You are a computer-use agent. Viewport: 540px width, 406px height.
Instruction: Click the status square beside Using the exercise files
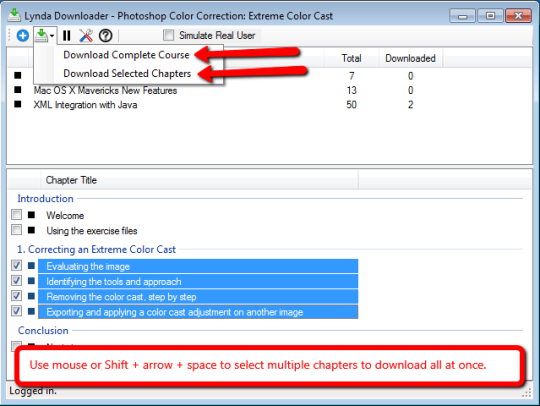pos(31,230)
